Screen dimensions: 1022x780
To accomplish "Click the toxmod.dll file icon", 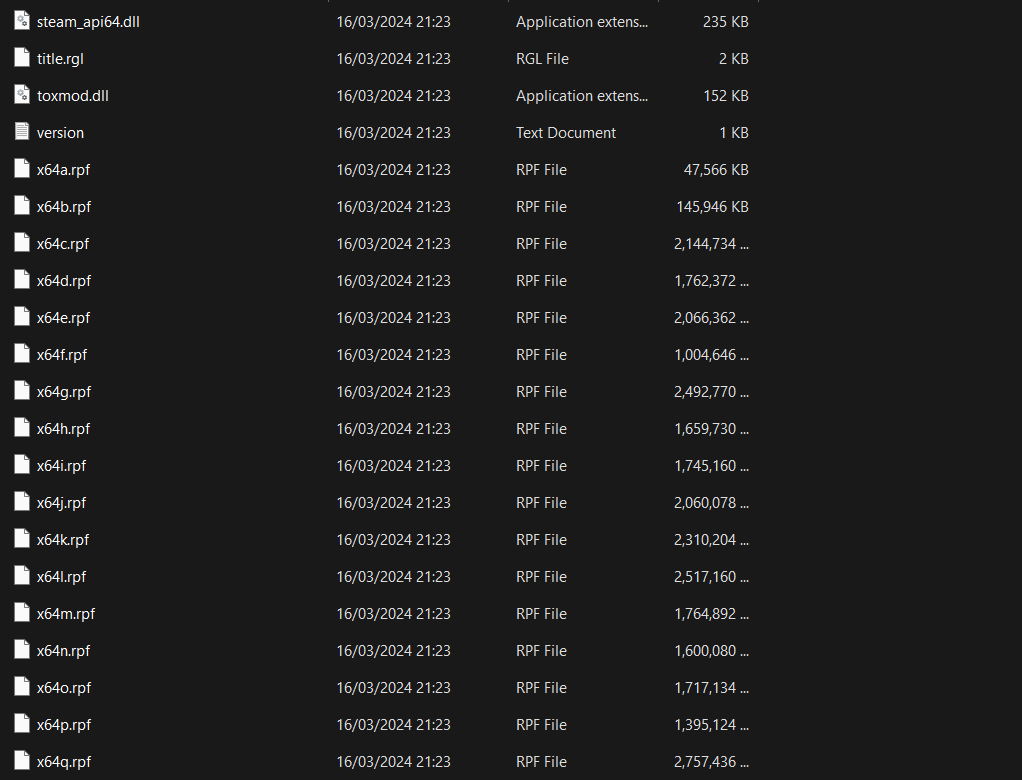I will pos(22,95).
